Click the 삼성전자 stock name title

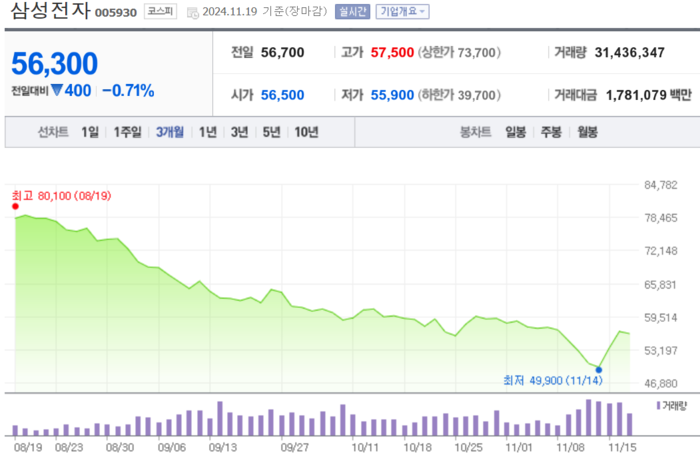coord(47,13)
